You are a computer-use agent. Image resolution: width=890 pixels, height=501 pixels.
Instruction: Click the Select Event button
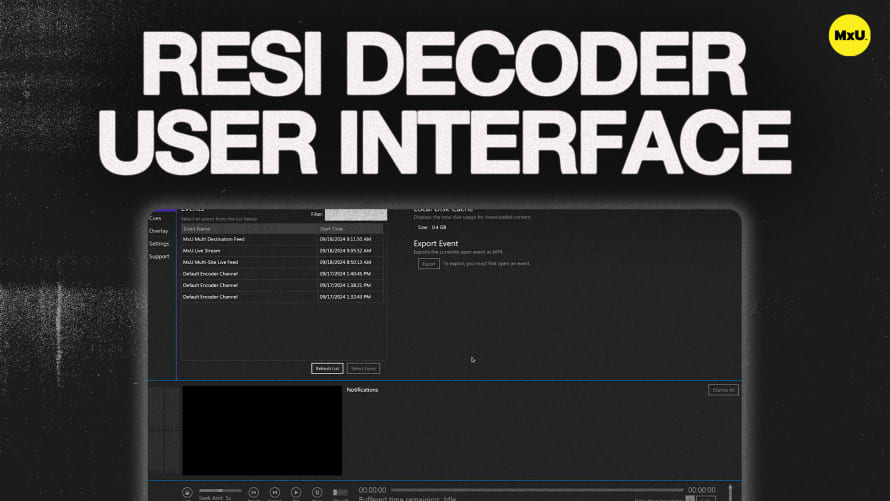coord(363,368)
